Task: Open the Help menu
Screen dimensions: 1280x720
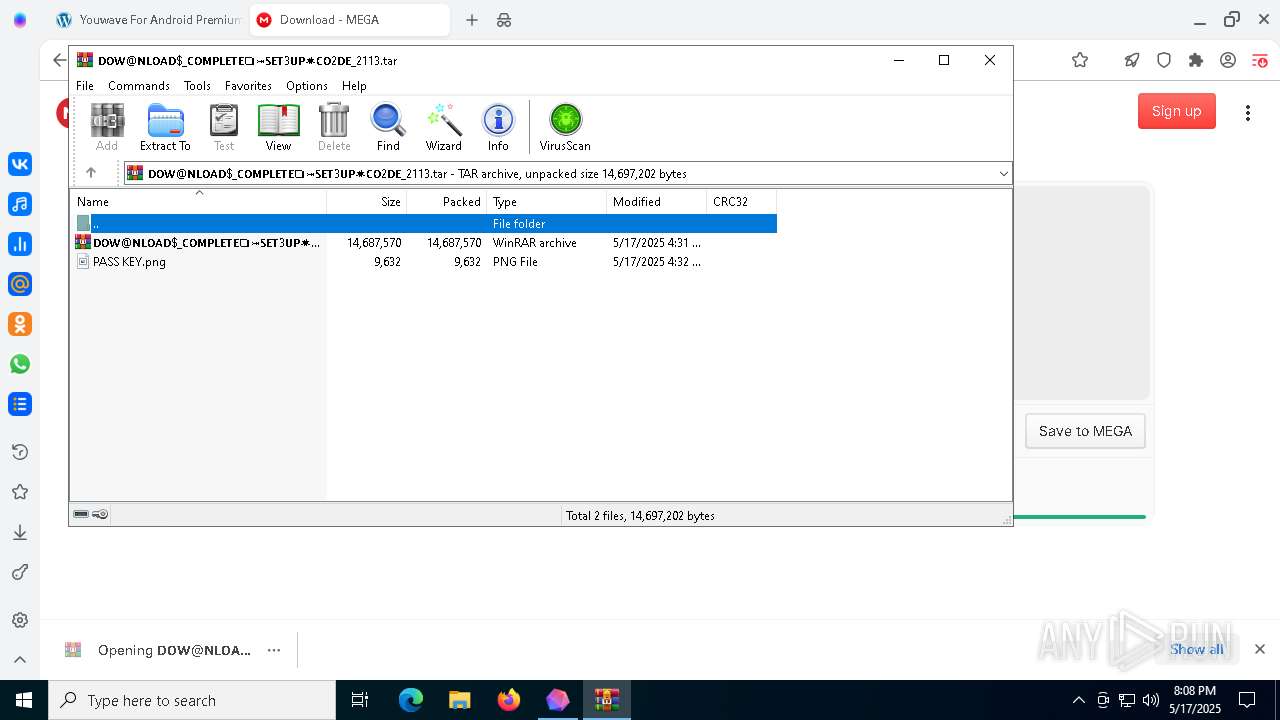Action: (x=354, y=86)
